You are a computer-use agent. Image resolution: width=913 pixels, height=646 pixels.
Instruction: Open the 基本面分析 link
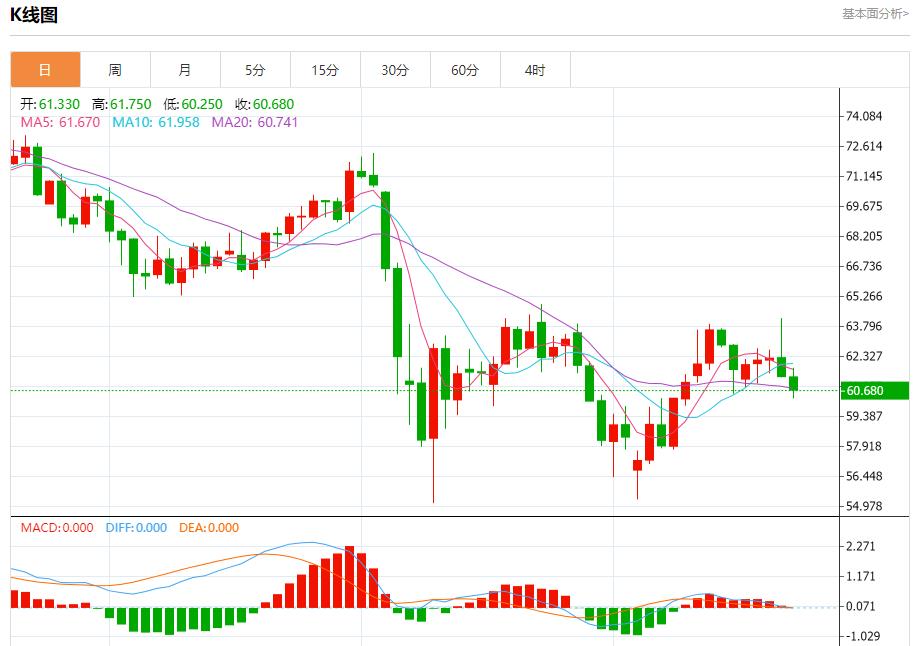pyautogui.click(x=875, y=14)
